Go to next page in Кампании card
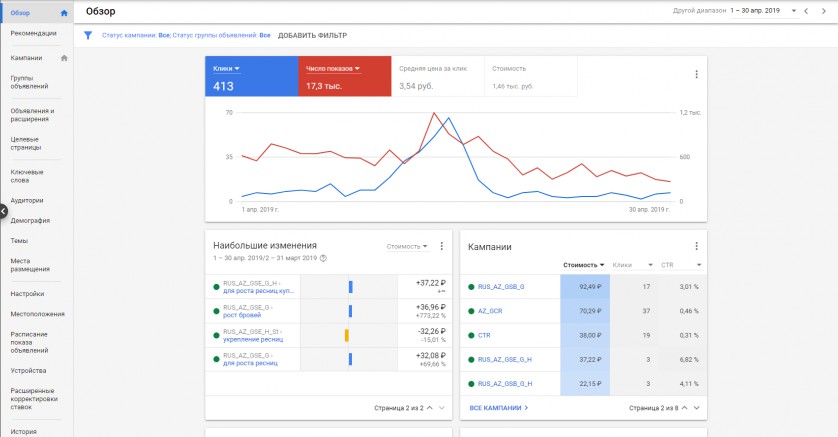Image resolution: width=838 pixels, height=437 pixels. pos(697,408)
